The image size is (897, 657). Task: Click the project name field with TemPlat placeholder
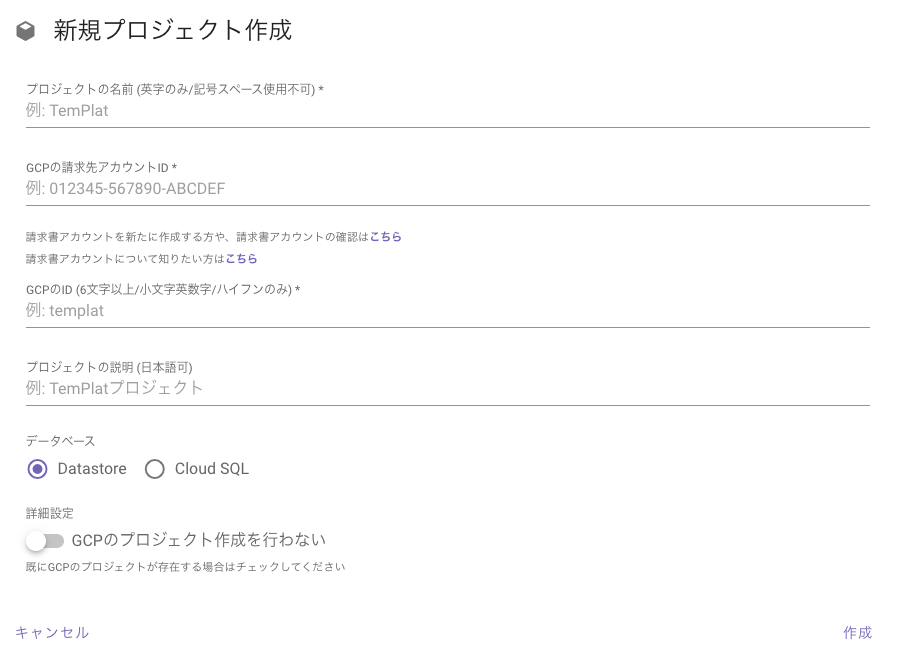(x=447, y=110)
